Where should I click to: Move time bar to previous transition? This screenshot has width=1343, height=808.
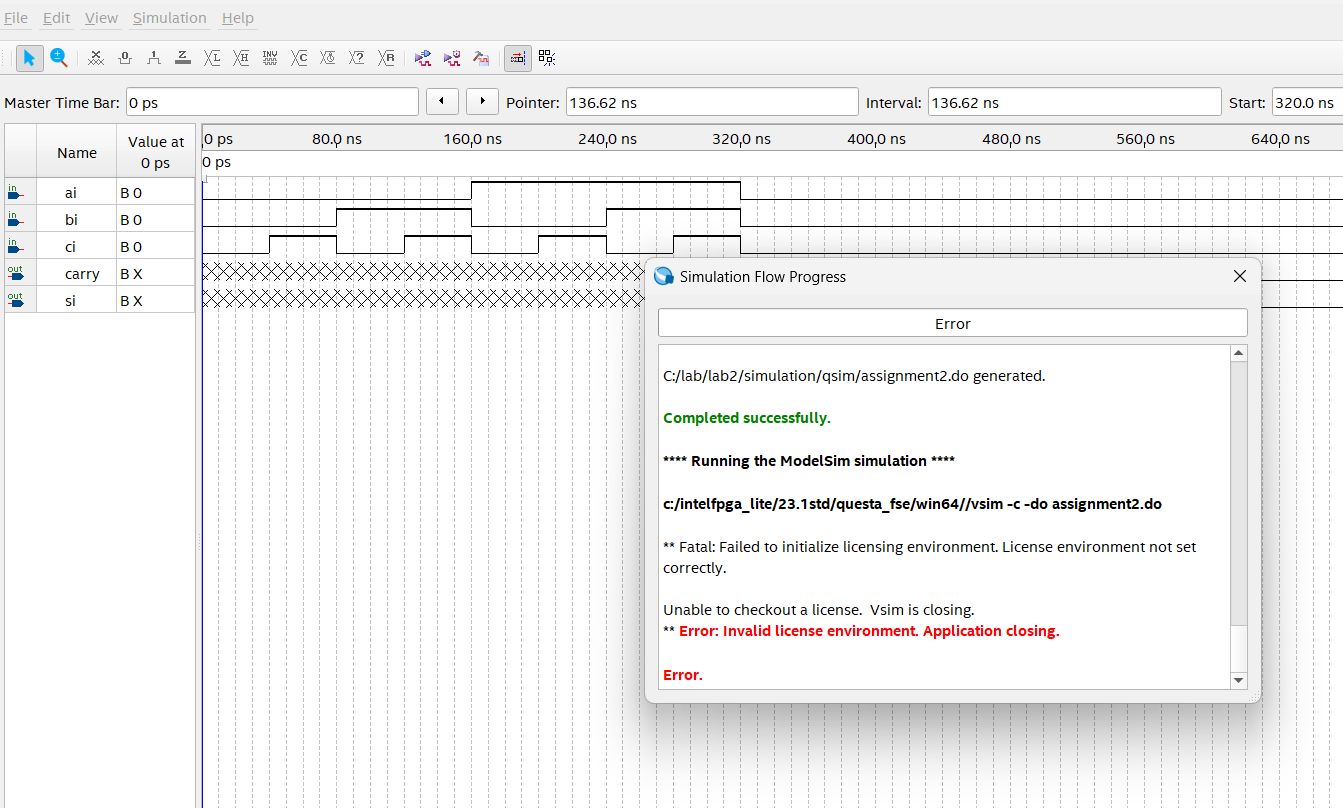coord(442,102)
